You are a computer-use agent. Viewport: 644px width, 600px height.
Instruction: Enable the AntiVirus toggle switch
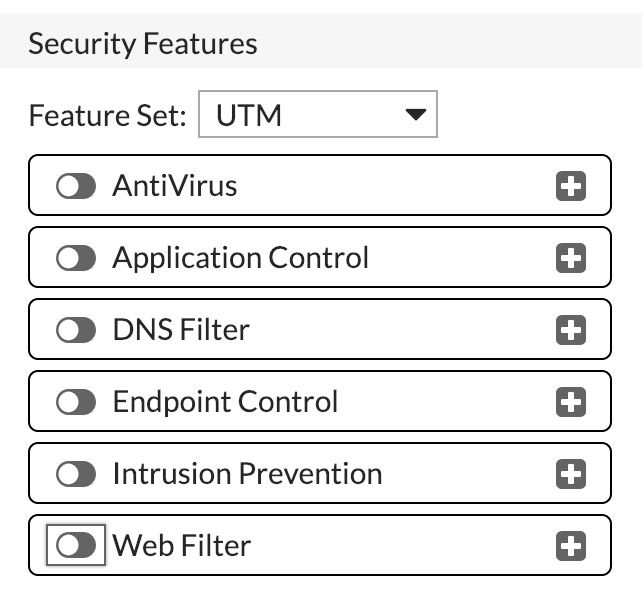click(x=76, y=186)
